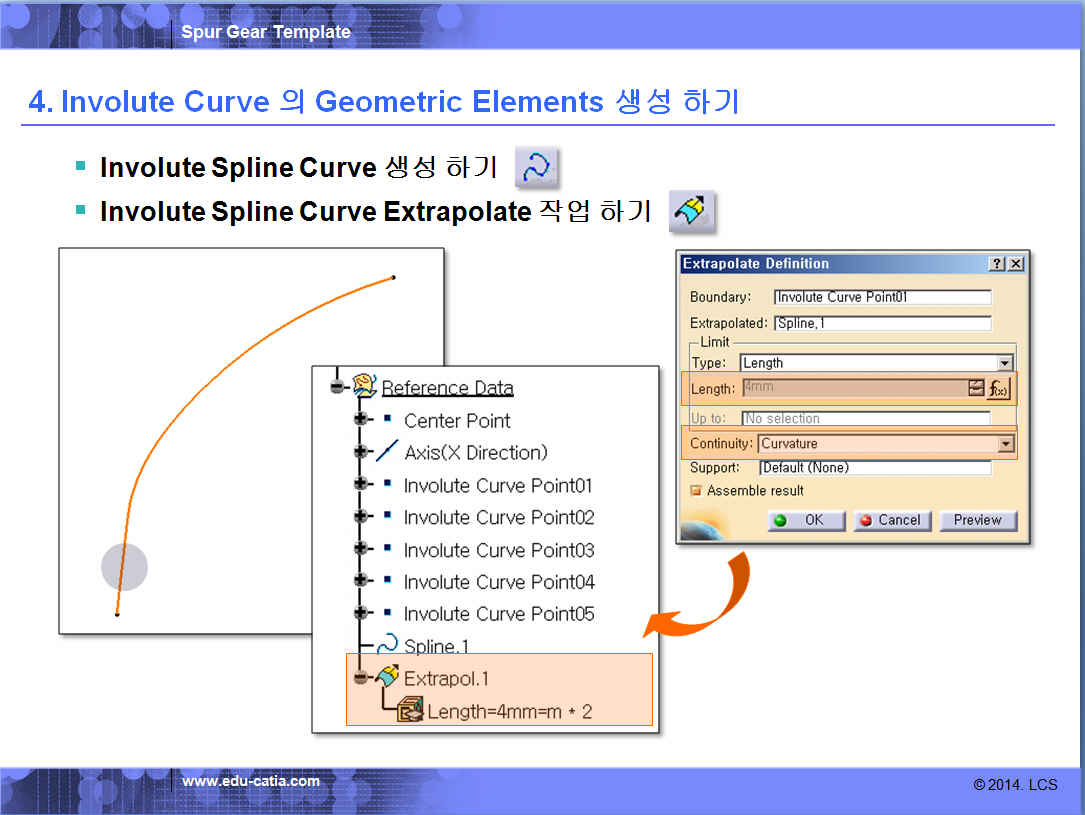Open the Limit Type dropdown
Image resolution: width=1085 pixels, height=815 pixels.
click(x=1004, y=363)
